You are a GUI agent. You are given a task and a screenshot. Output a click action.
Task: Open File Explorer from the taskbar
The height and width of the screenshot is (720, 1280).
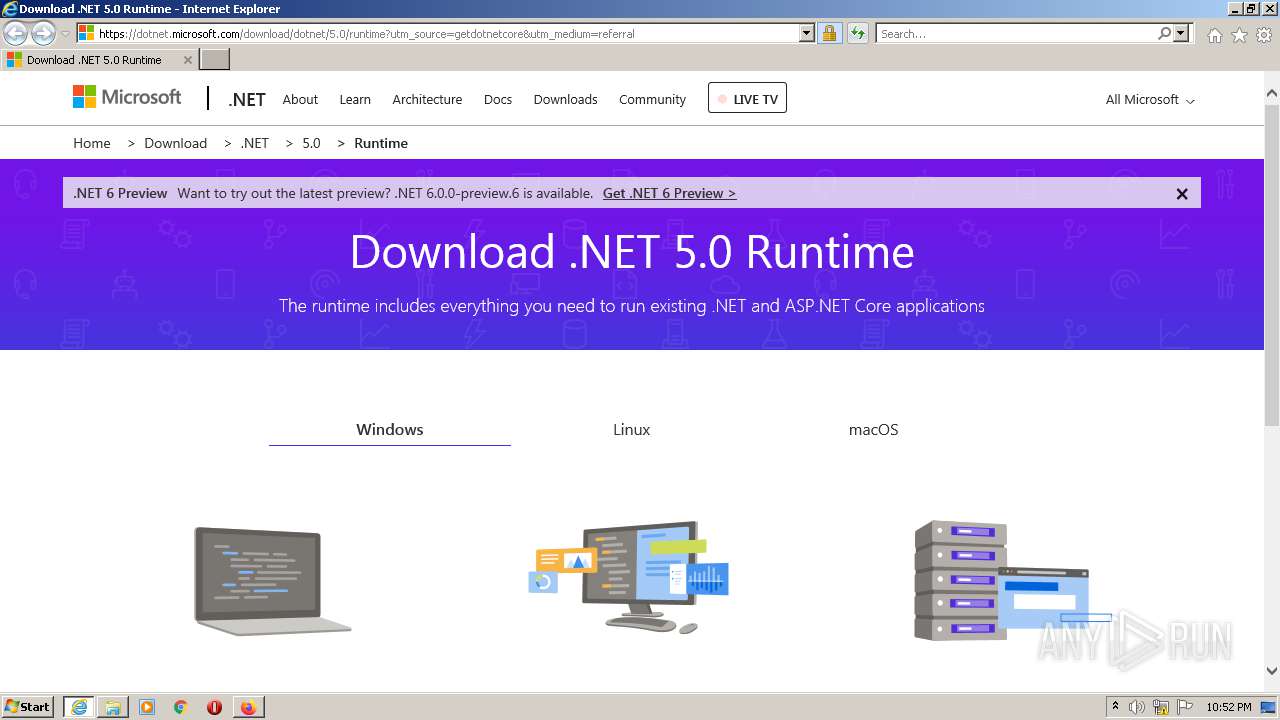113,707
